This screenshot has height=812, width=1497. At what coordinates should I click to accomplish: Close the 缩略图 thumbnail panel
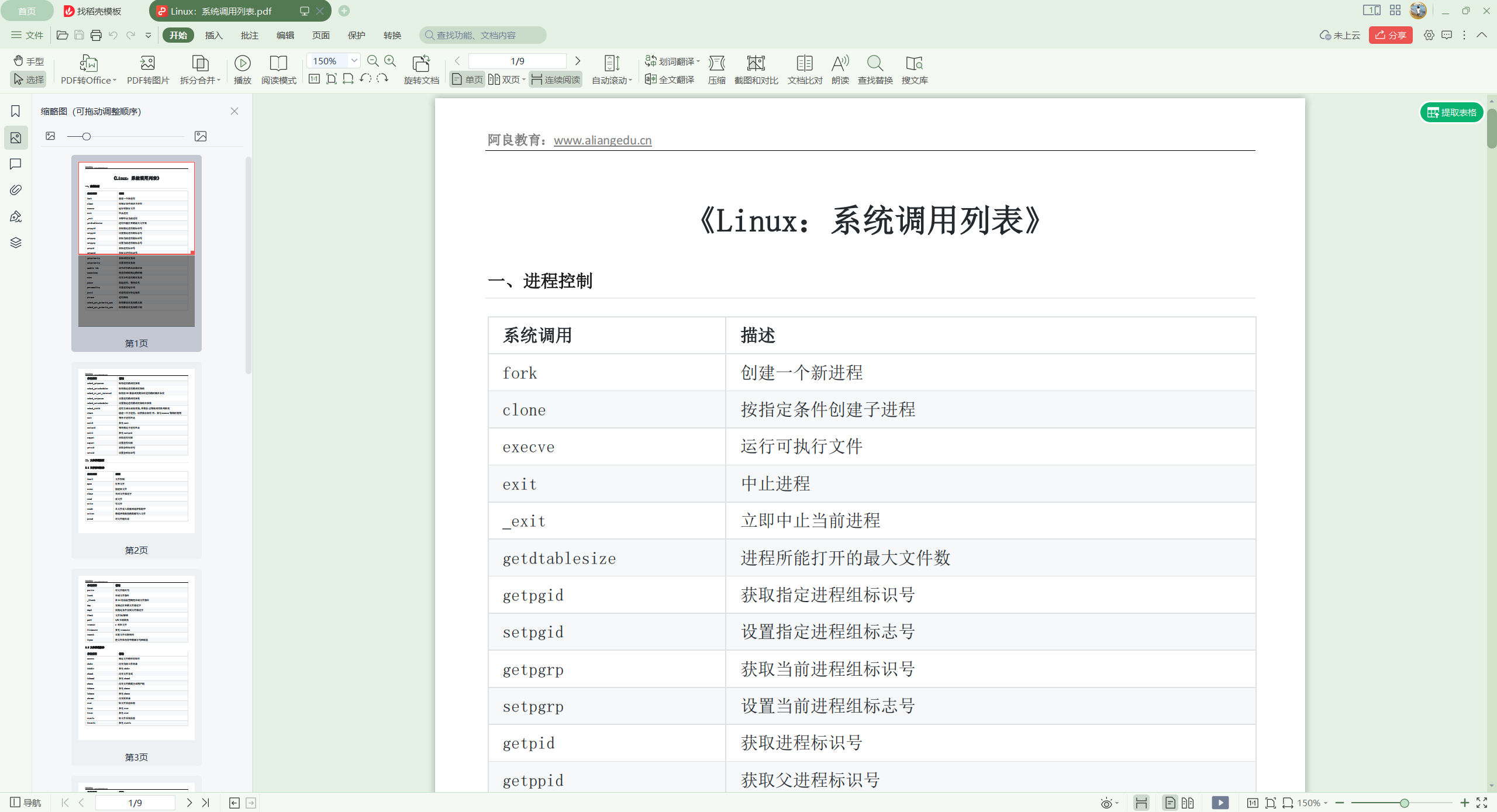pyautogui.click(x=234, y=111)
